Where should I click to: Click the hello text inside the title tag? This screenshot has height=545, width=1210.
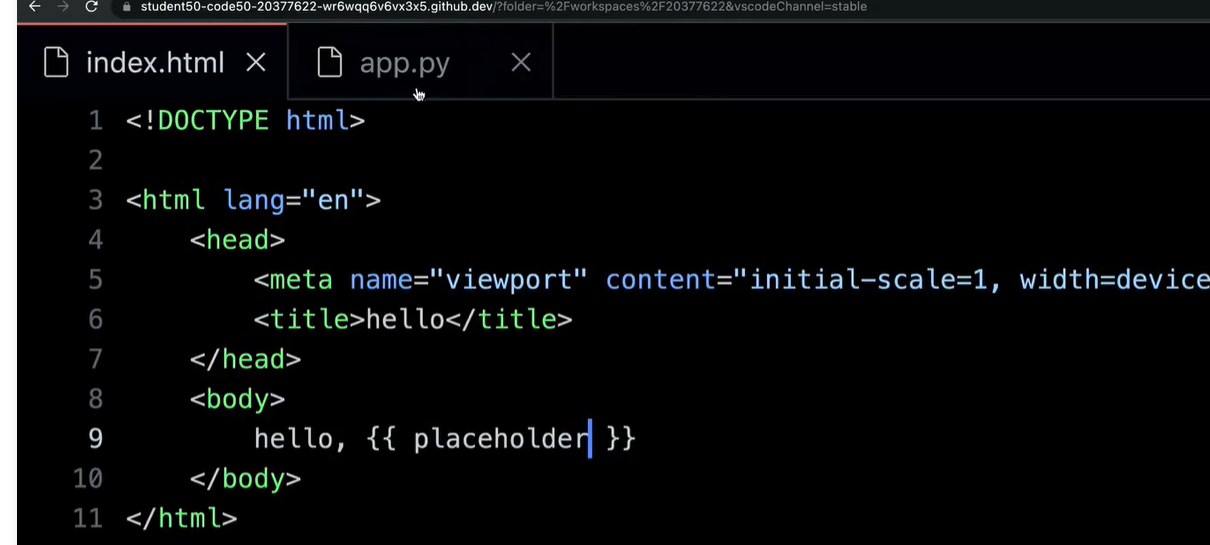tap(405, 320)
